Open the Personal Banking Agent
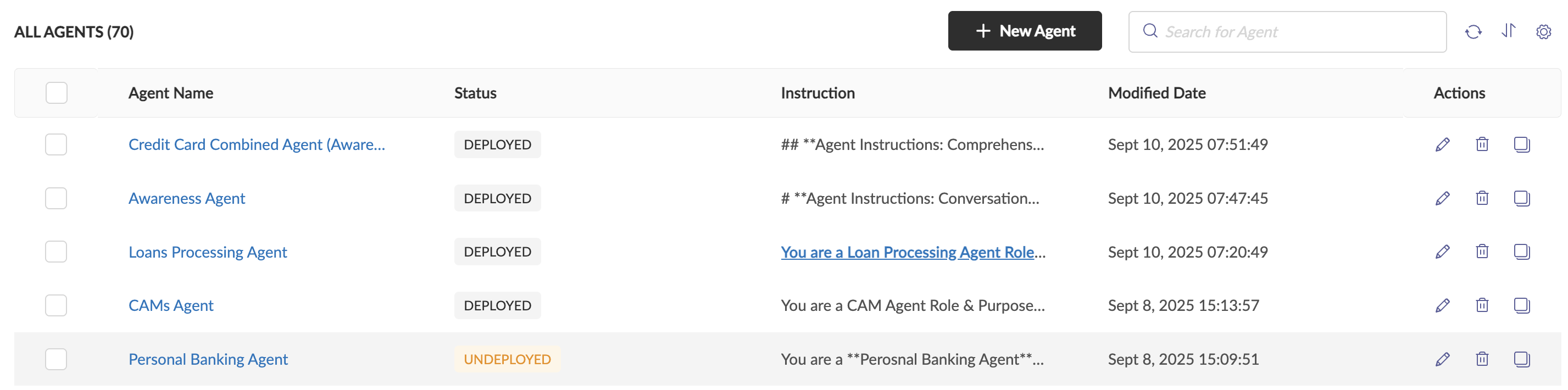Screen dimensions: 1568x390 coord(208,359)
